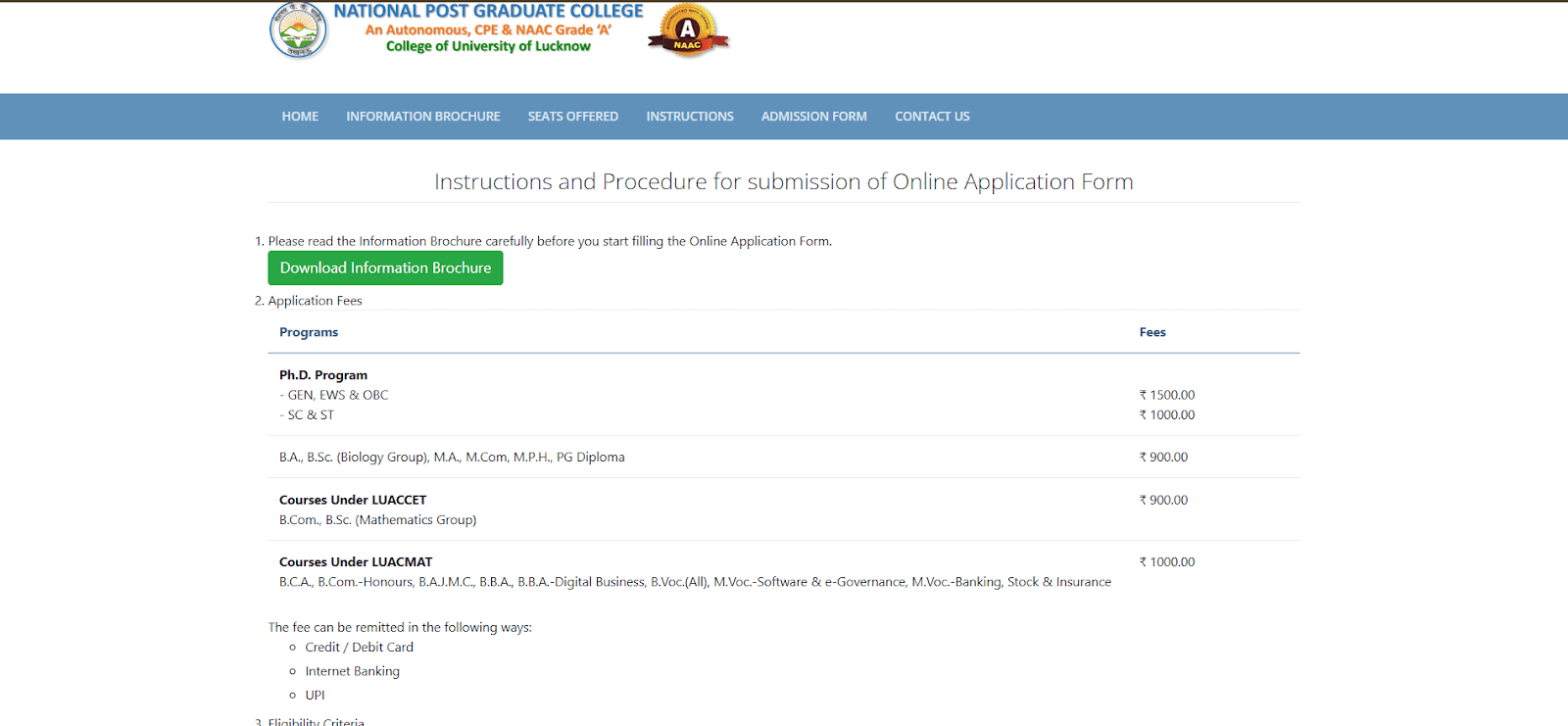Click the Instructions and Procedure page heading
The image size is (1568, 726).
(783, 182)
